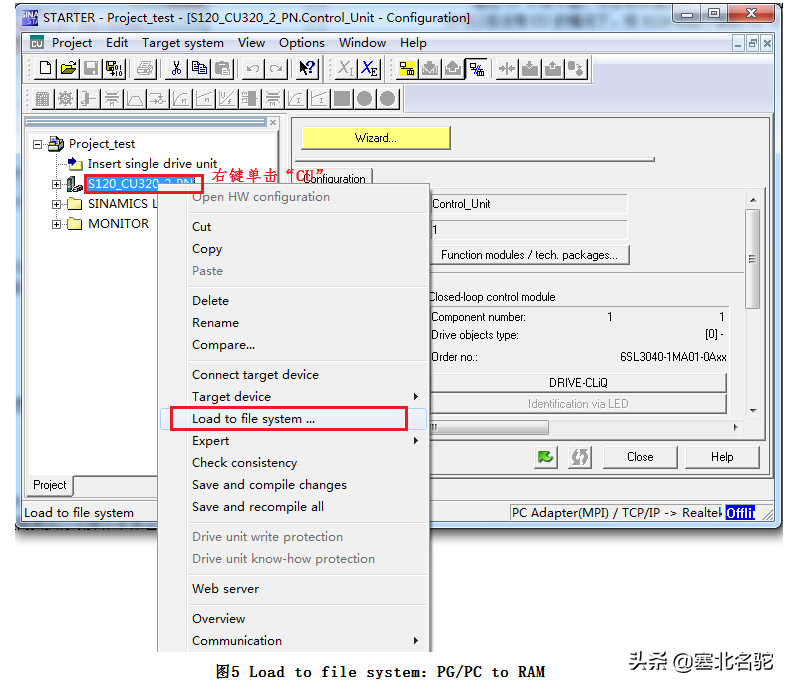The height and width of the screenshot is (689, 791).
Task: Click the context Help pointer icon
Action: tap(307, 69)
